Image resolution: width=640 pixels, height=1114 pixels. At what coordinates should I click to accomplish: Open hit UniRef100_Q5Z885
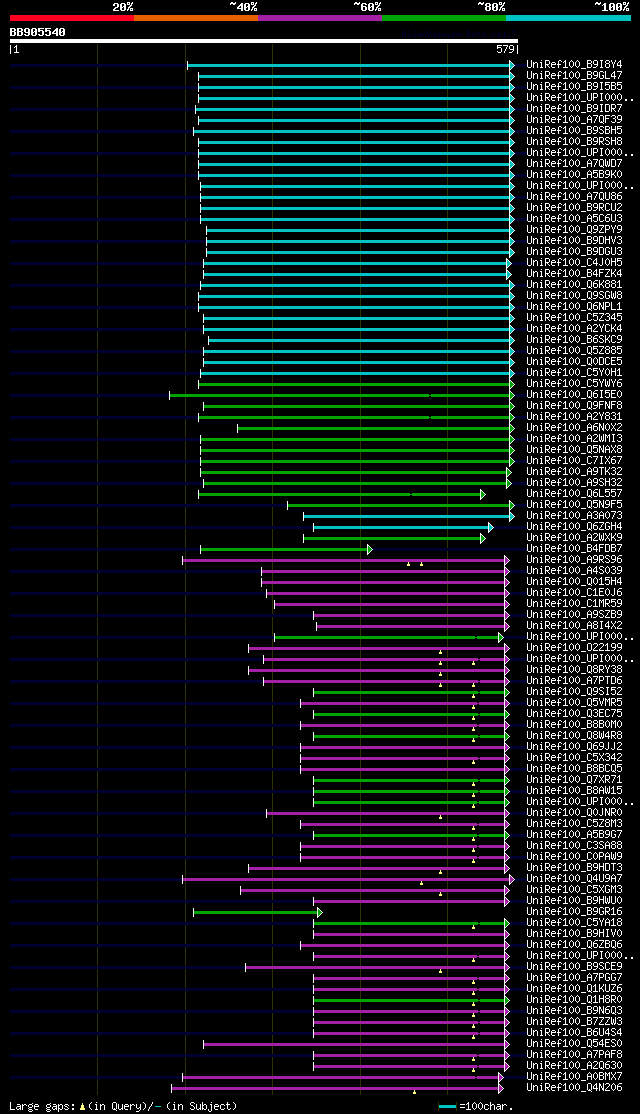(574, 351)
